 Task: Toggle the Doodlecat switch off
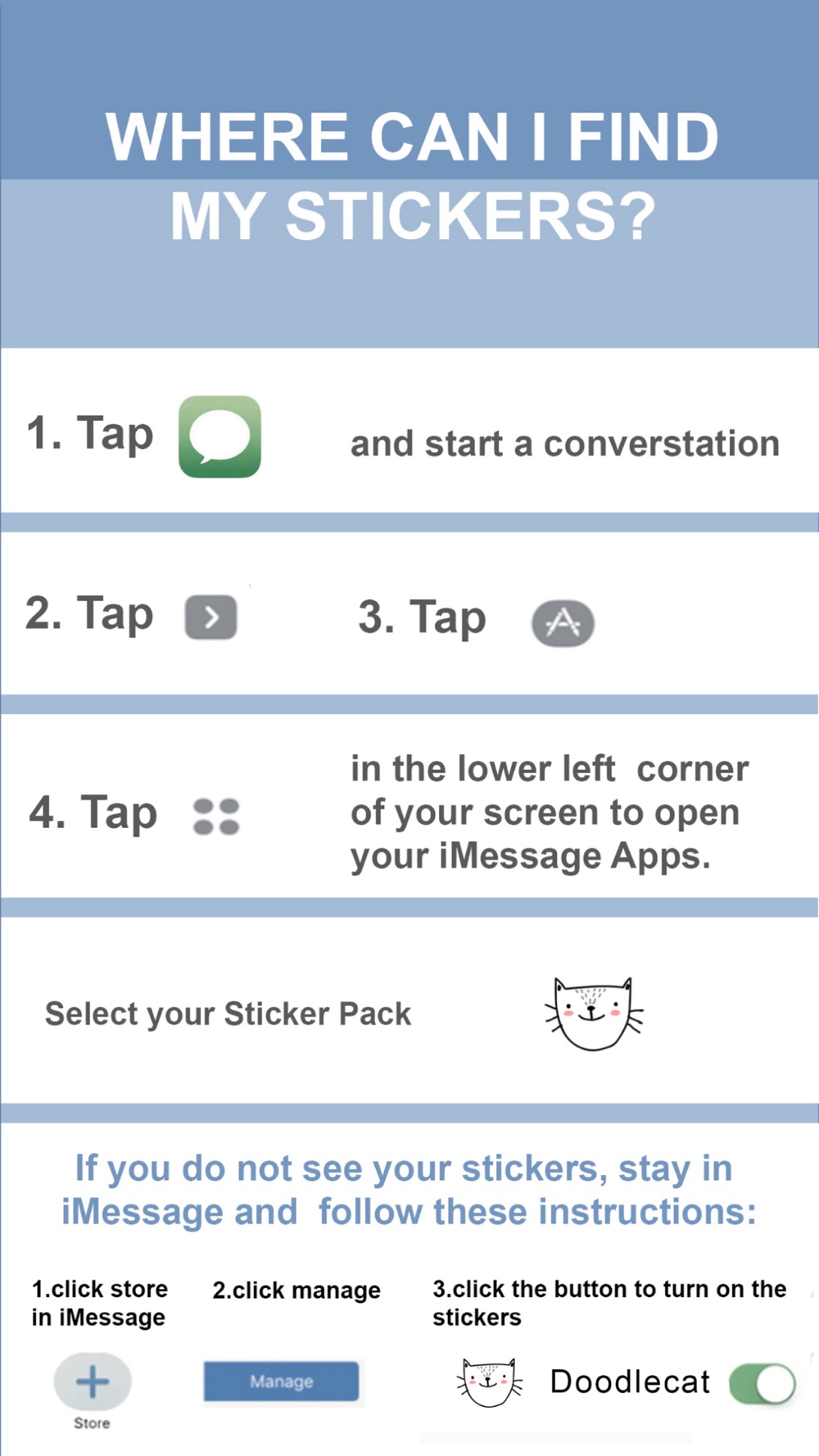click(x=762, y=1383)
